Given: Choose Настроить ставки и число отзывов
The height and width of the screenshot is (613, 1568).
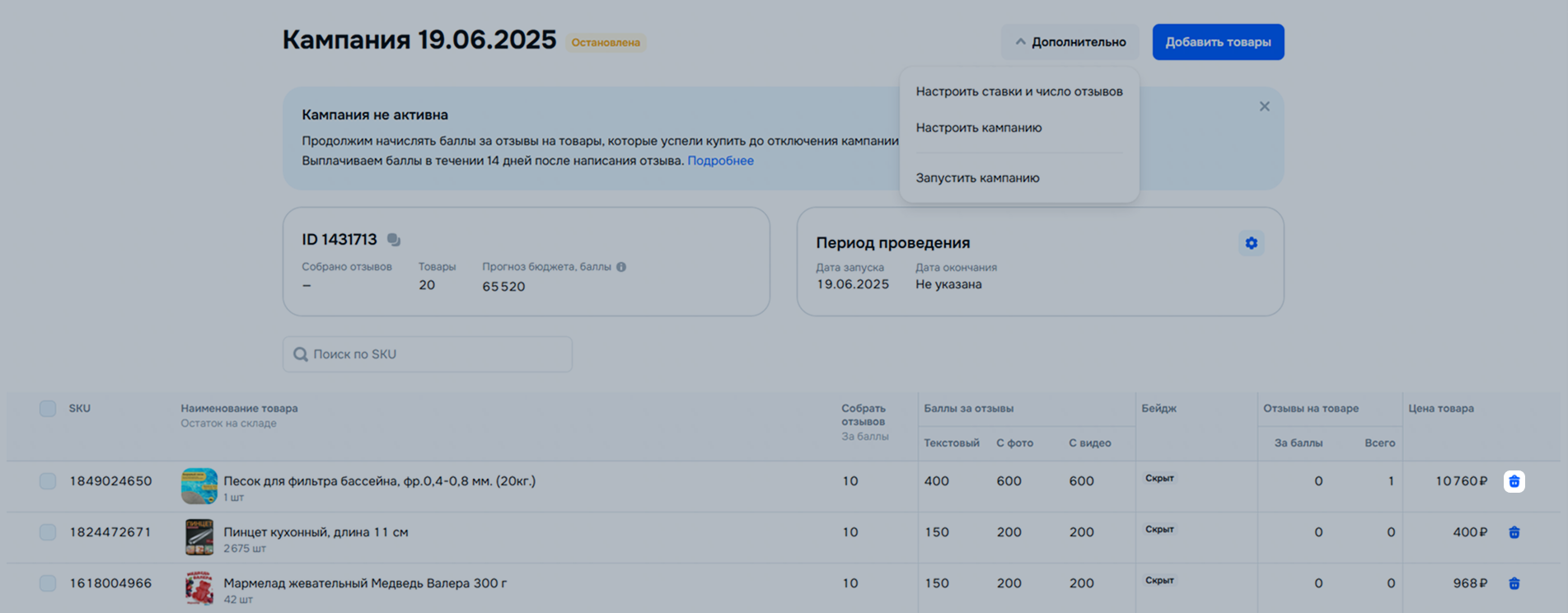Looking at the screenshot, I should pyautogui.click(x=1018, y=91).
